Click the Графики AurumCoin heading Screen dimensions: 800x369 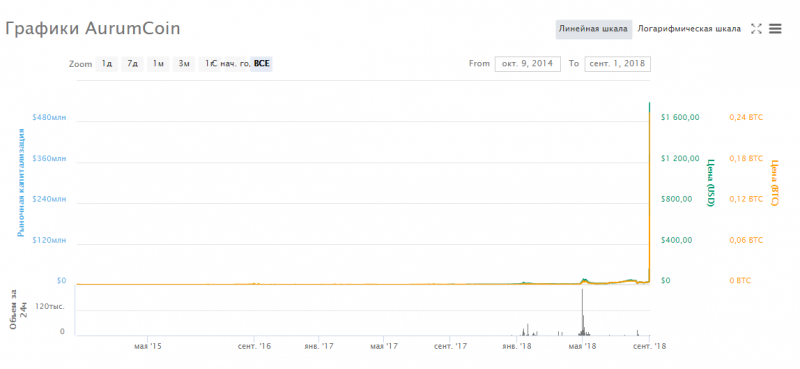point(93,29)
